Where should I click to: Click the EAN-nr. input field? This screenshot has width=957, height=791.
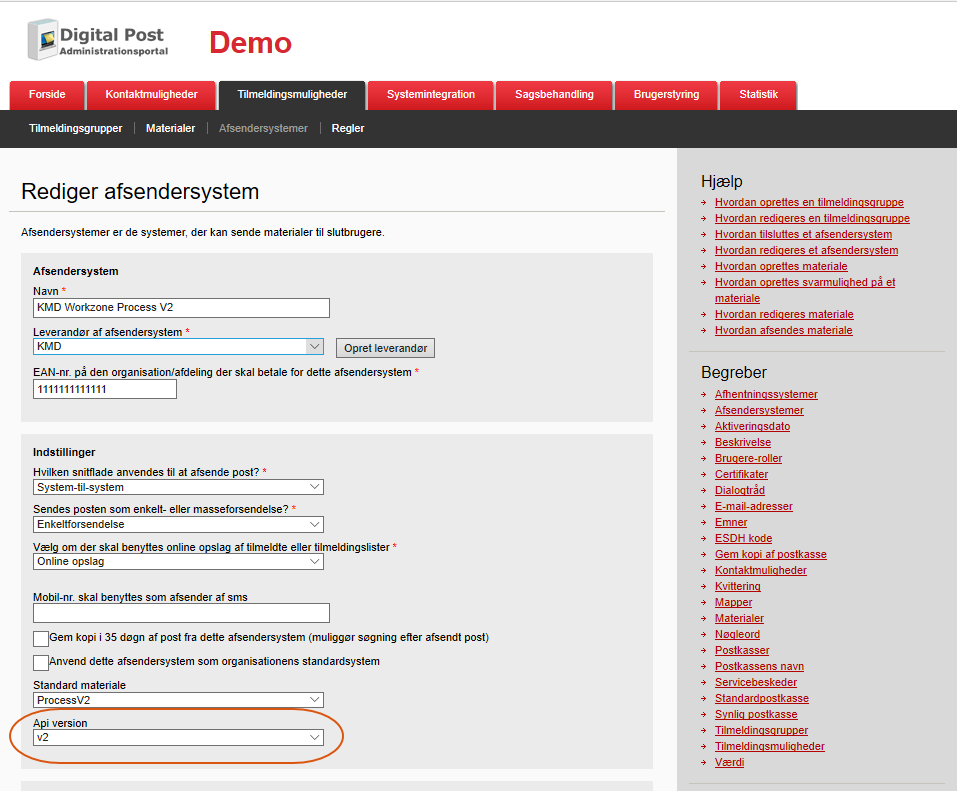click(x=105, y=389)
